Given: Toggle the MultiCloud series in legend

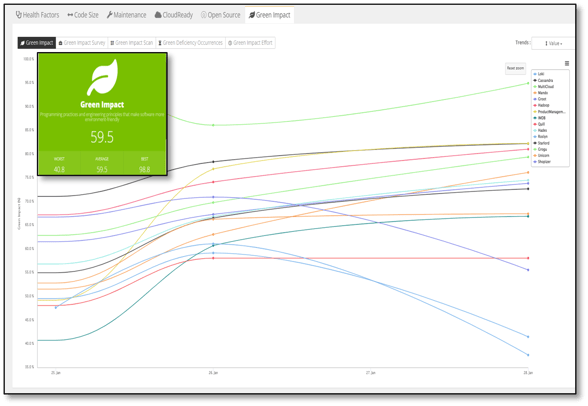Looking at the screenshot, I should pos(543,87).
